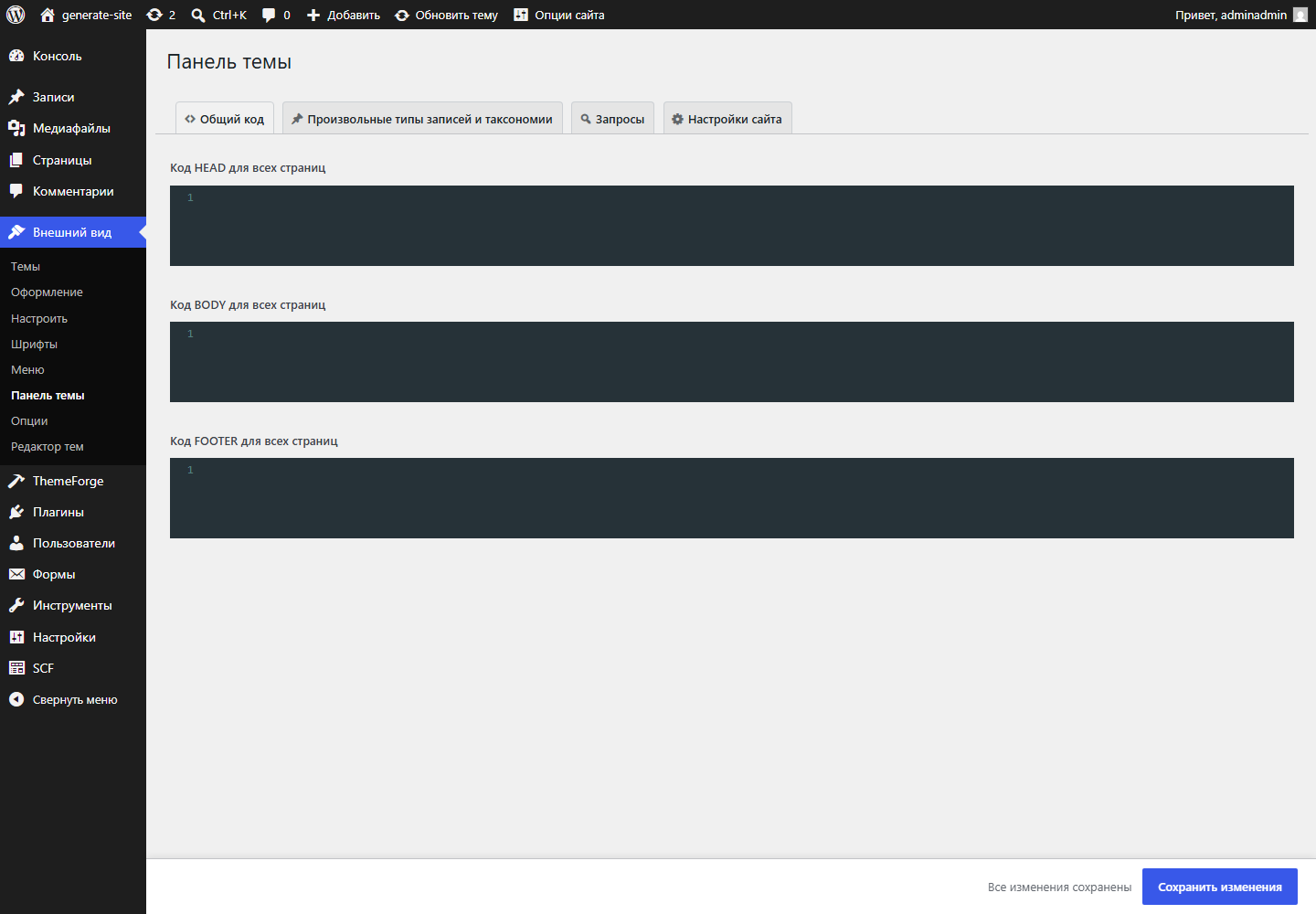Screen dimensions: 1316x914
Task: Open the Редактор тем submenu link
Action: point(48,446)
